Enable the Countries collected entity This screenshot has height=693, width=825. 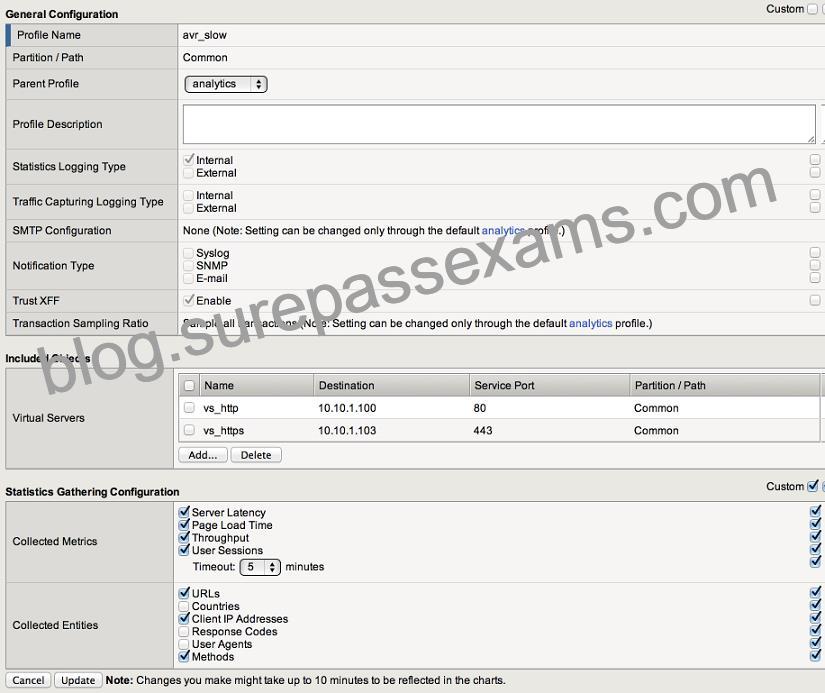pos(184,606)
